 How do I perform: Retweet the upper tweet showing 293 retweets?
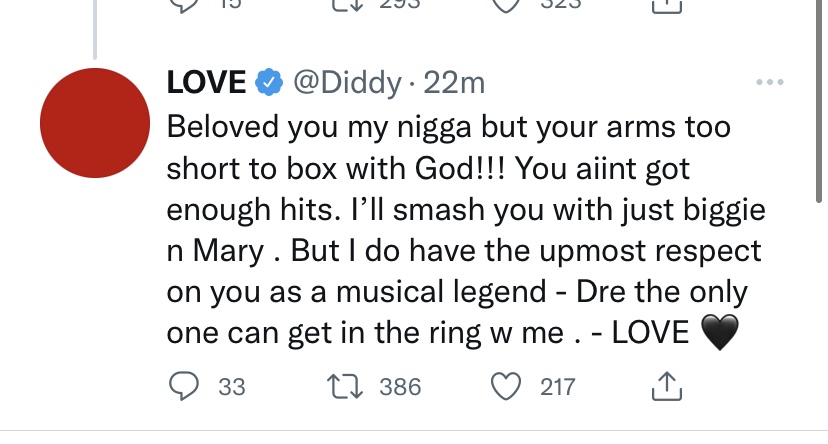pos(347,5)
